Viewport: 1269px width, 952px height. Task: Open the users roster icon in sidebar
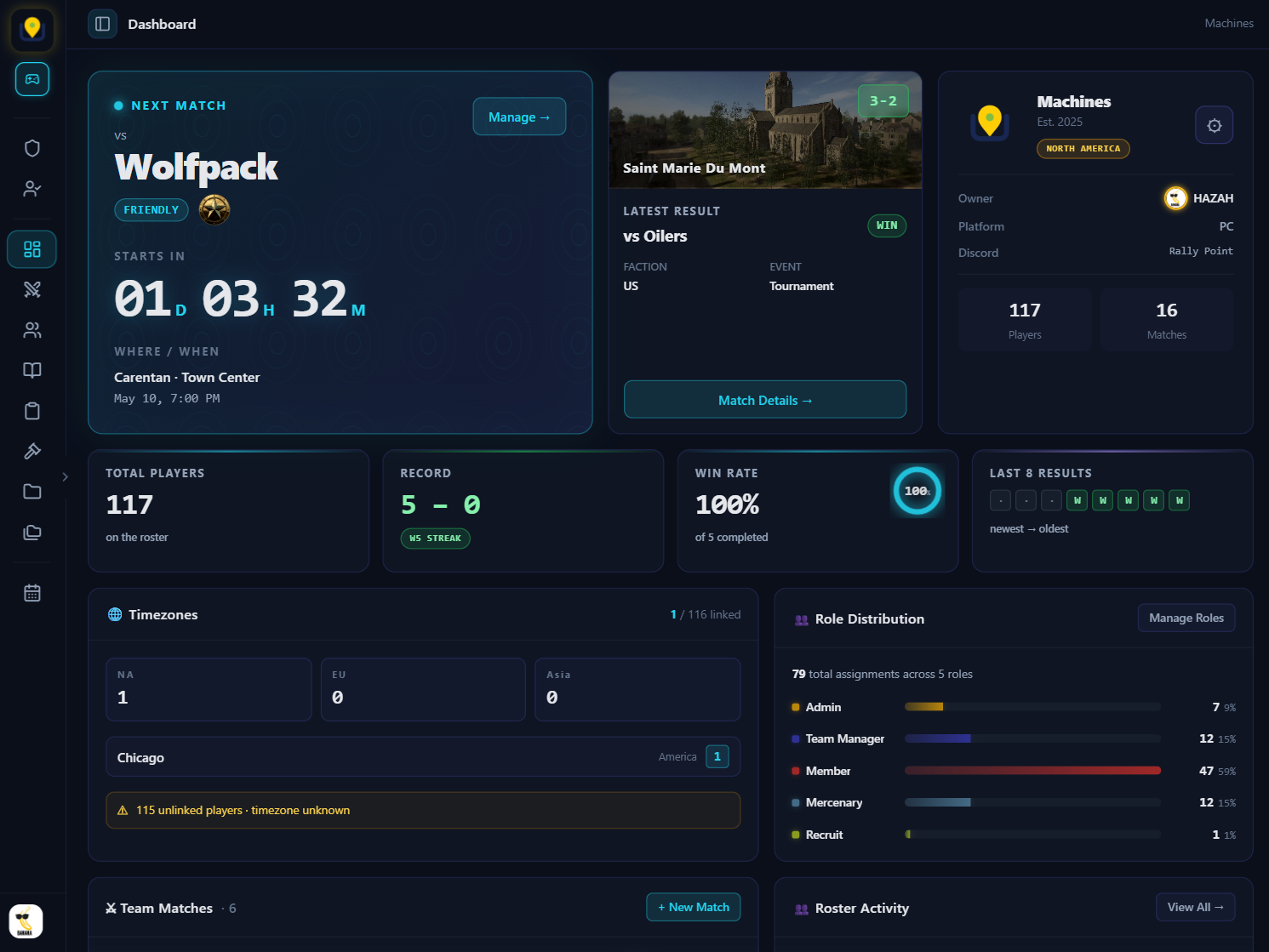click(32, 330)
